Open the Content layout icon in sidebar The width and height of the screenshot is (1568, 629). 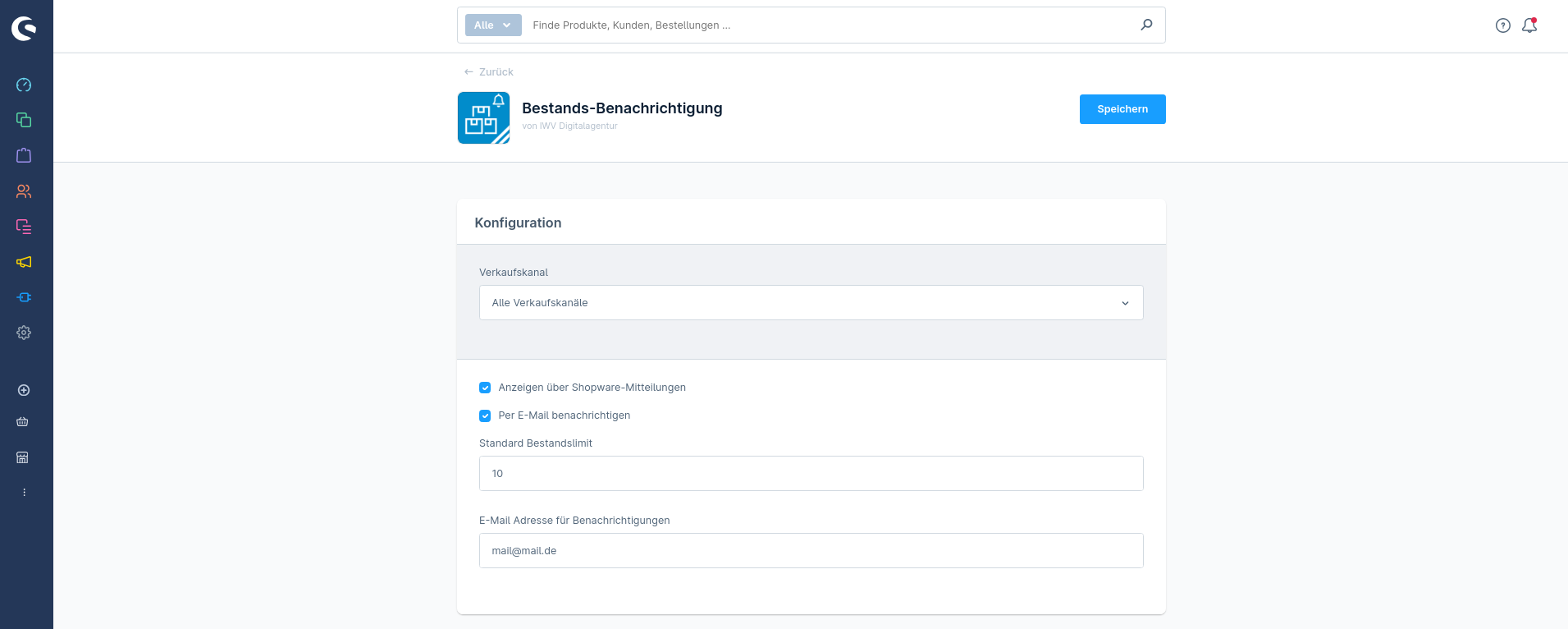[24, 227]
